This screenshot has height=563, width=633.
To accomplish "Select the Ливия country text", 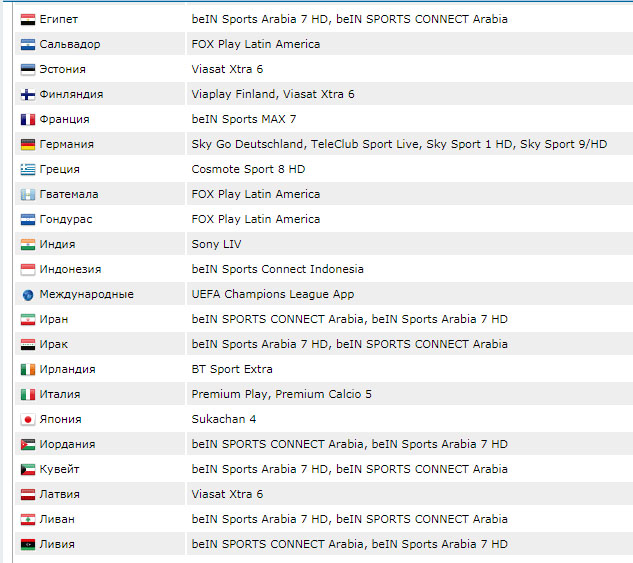I will (x=57, y=545).
